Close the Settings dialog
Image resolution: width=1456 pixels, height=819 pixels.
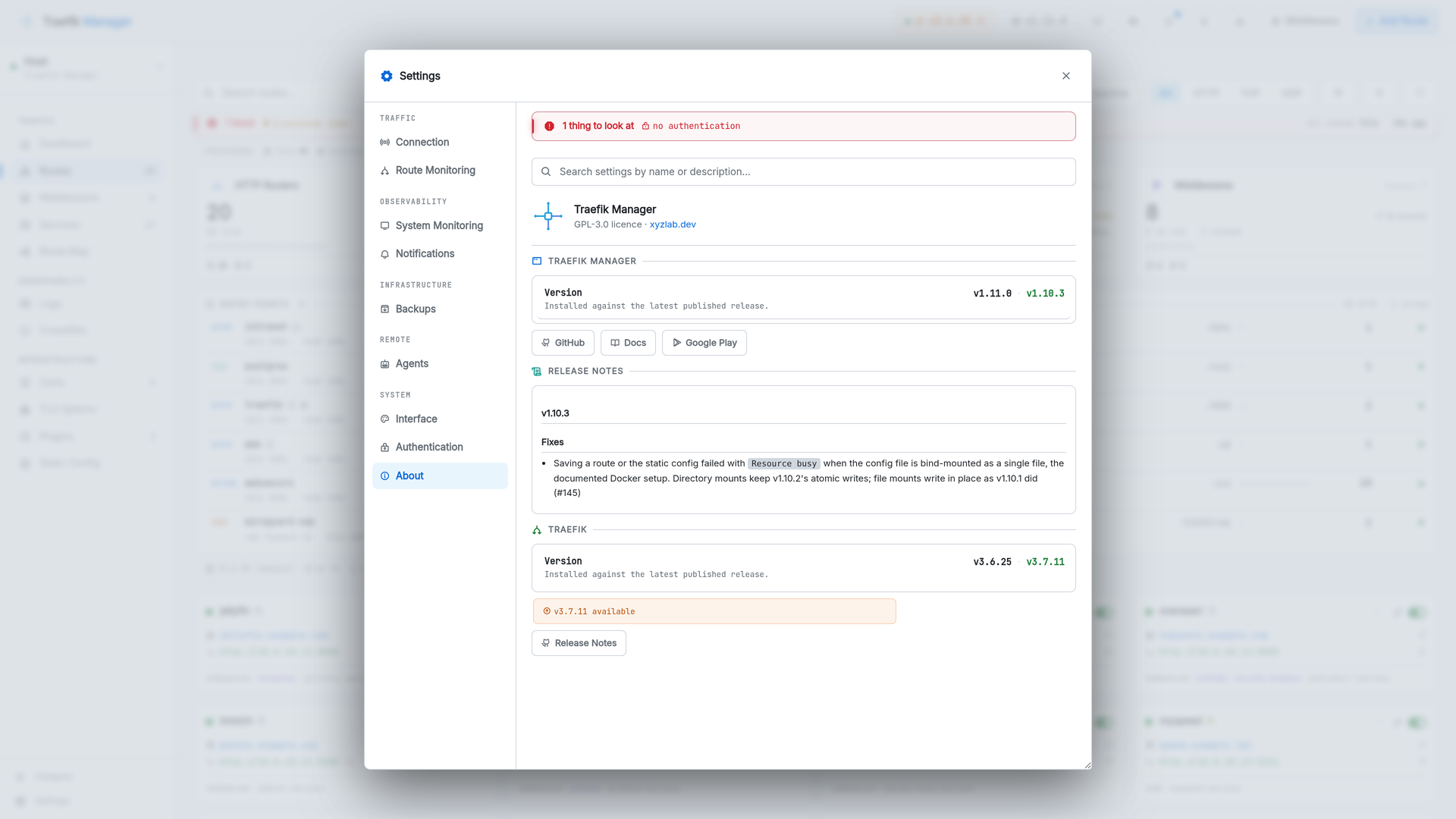[x=1066, y=76]
